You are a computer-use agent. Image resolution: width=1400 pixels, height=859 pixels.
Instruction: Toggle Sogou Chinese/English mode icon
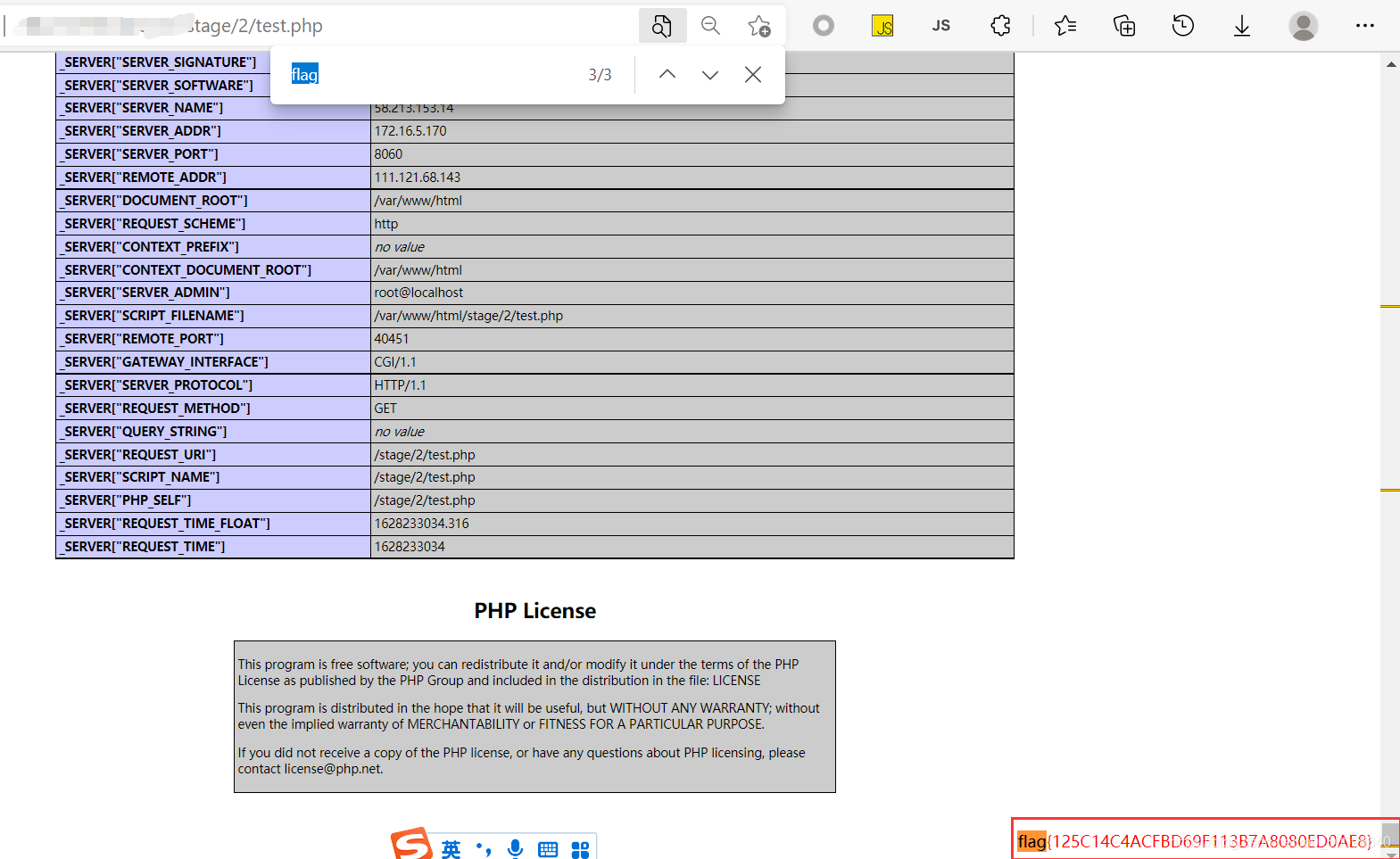coord(451,849)
